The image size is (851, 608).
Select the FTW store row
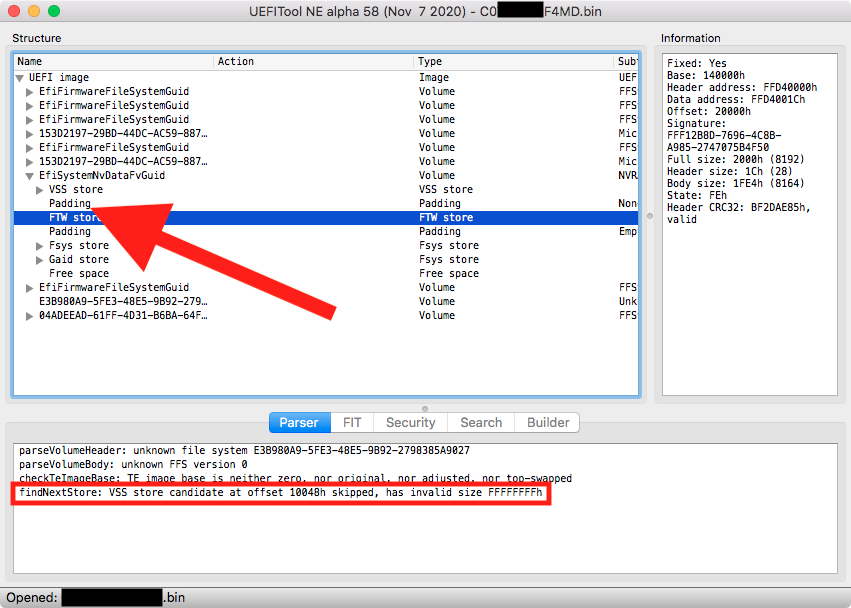pyautogui.click(x=326, y=218)
